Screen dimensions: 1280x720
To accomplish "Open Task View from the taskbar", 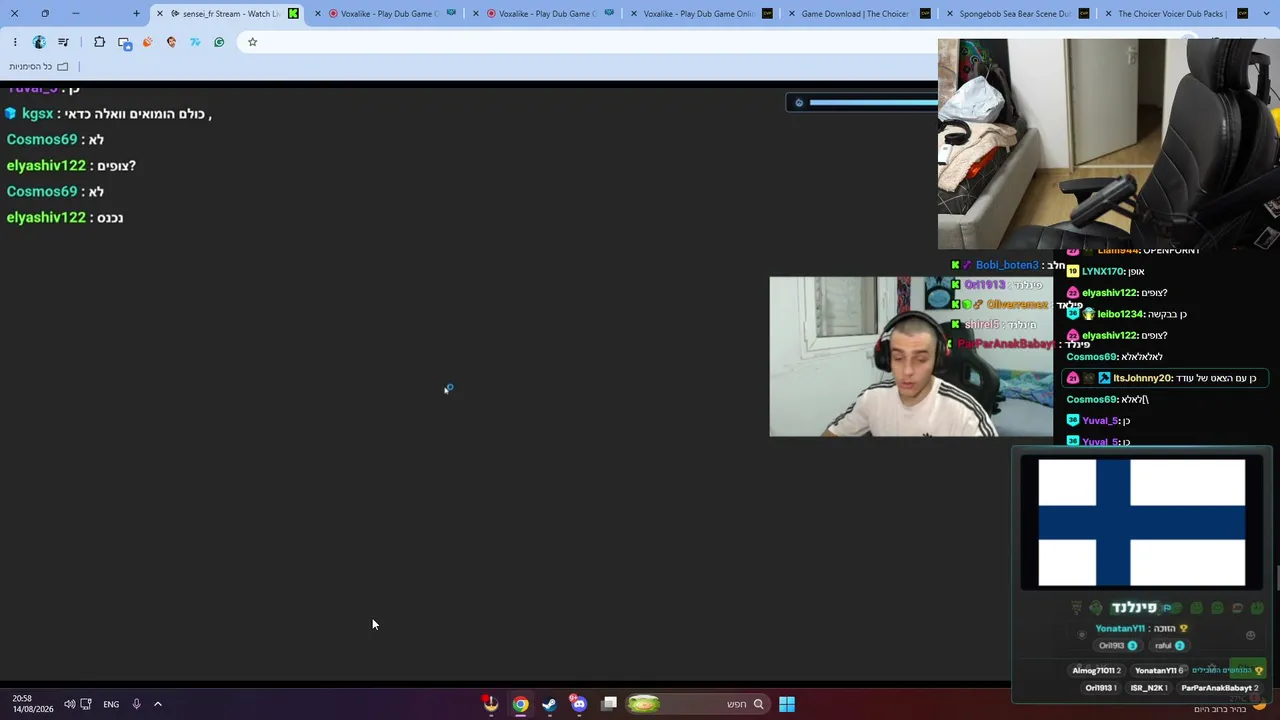I will (609, 704).
